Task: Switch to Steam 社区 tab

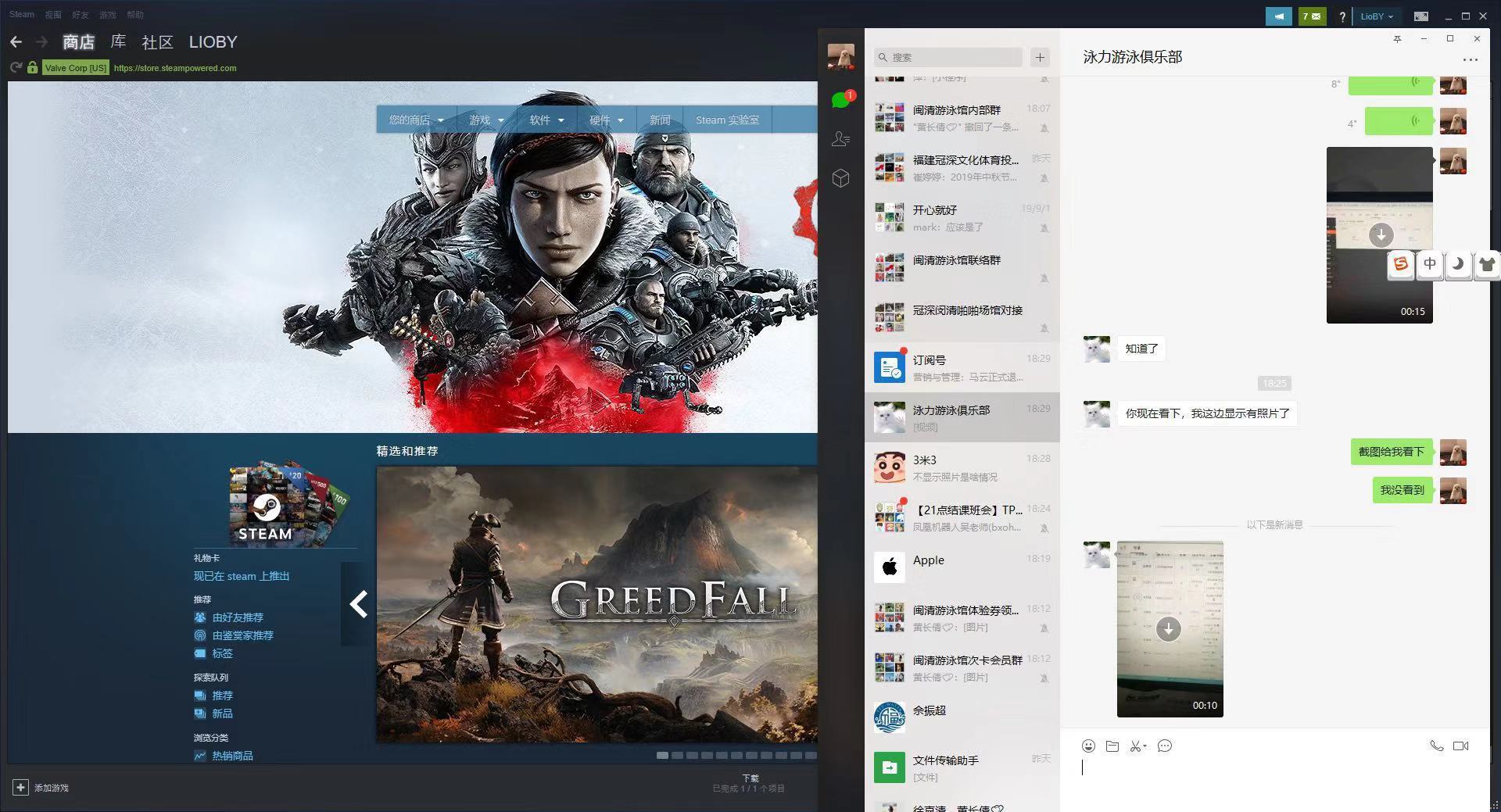Action: [157, 41]
